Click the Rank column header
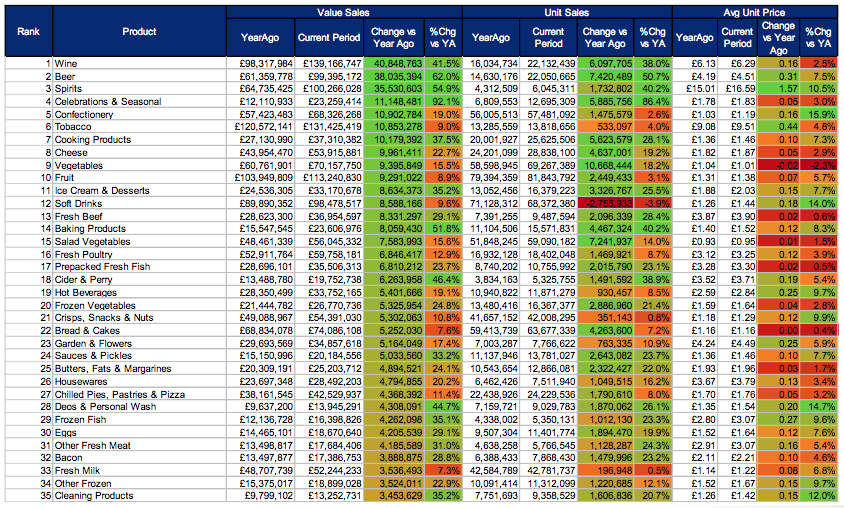 (29, 31)
